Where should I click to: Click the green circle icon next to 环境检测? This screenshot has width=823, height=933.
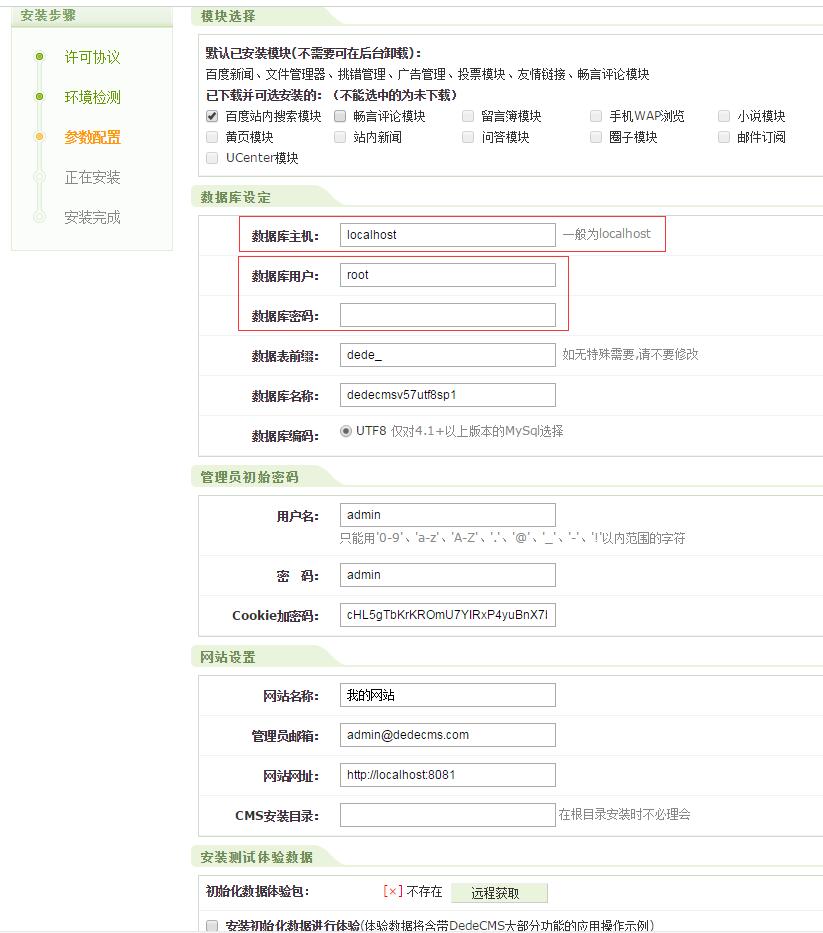click(x=39, y=96)
